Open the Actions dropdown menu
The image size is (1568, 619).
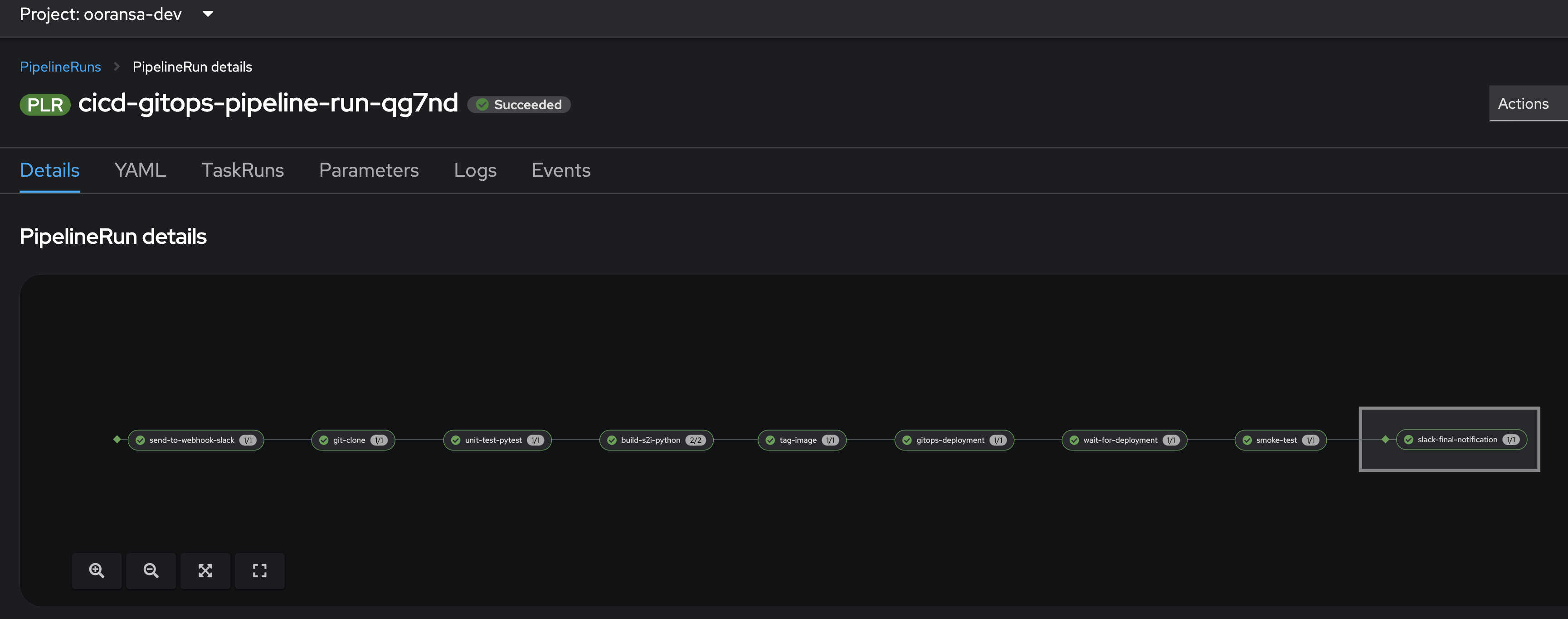[1523, 104]
